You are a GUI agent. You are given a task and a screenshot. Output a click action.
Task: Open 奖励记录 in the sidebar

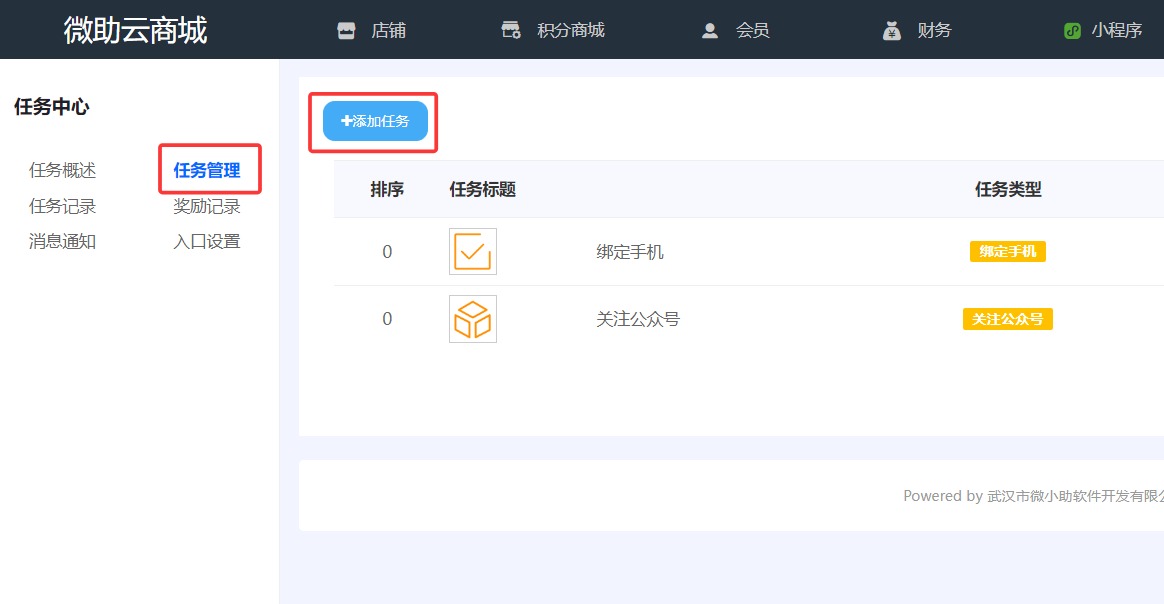[x=207, y=206]
